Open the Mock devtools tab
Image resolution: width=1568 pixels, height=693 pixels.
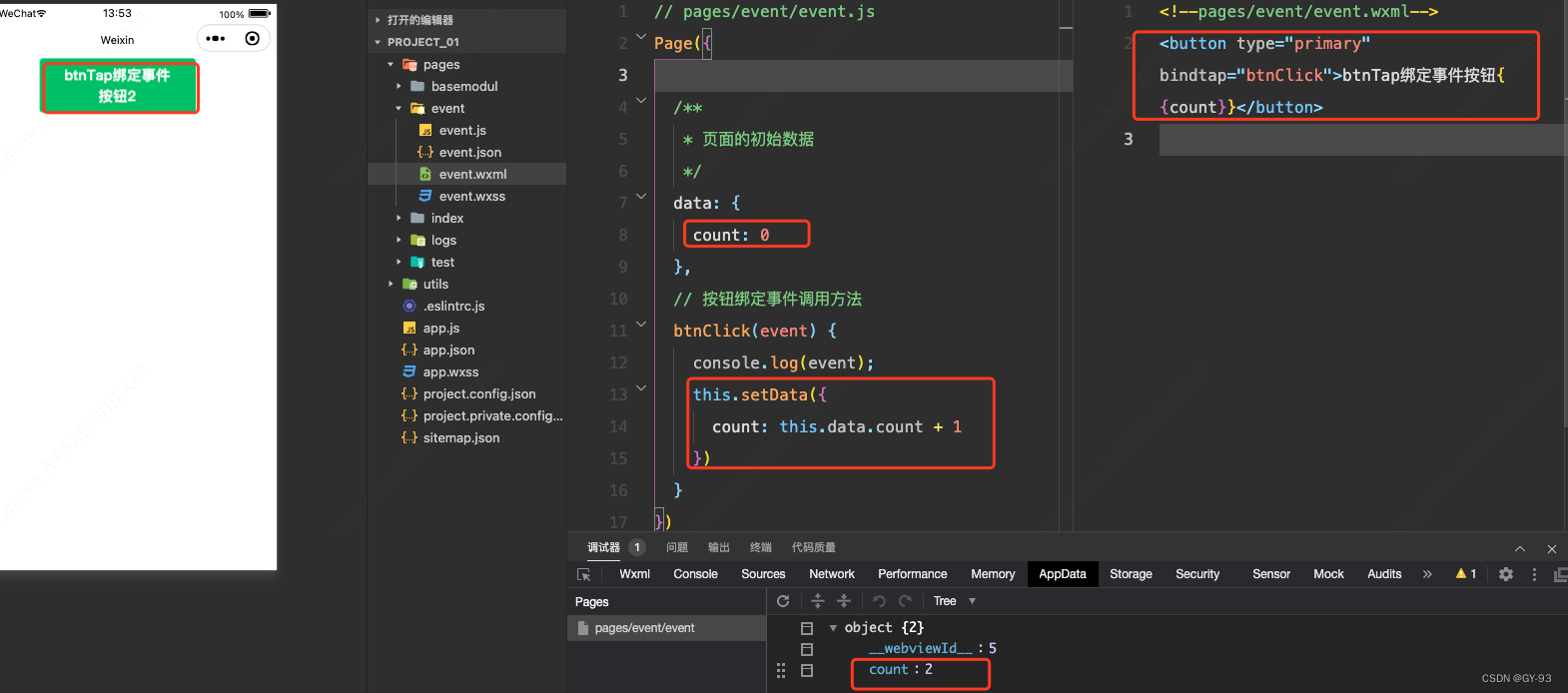[1328, 574]
